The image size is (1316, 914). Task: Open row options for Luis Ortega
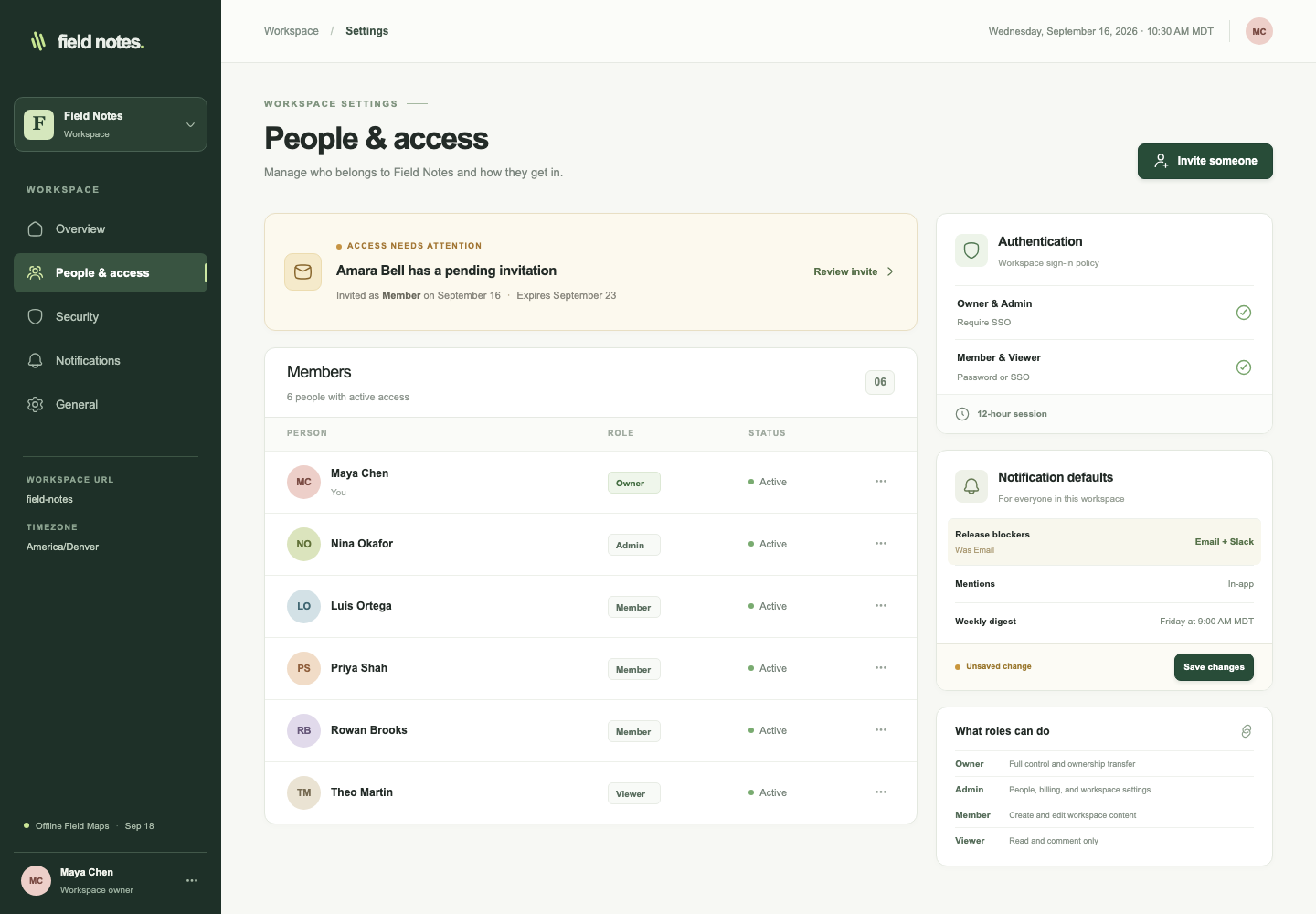[x=881, y=606]
